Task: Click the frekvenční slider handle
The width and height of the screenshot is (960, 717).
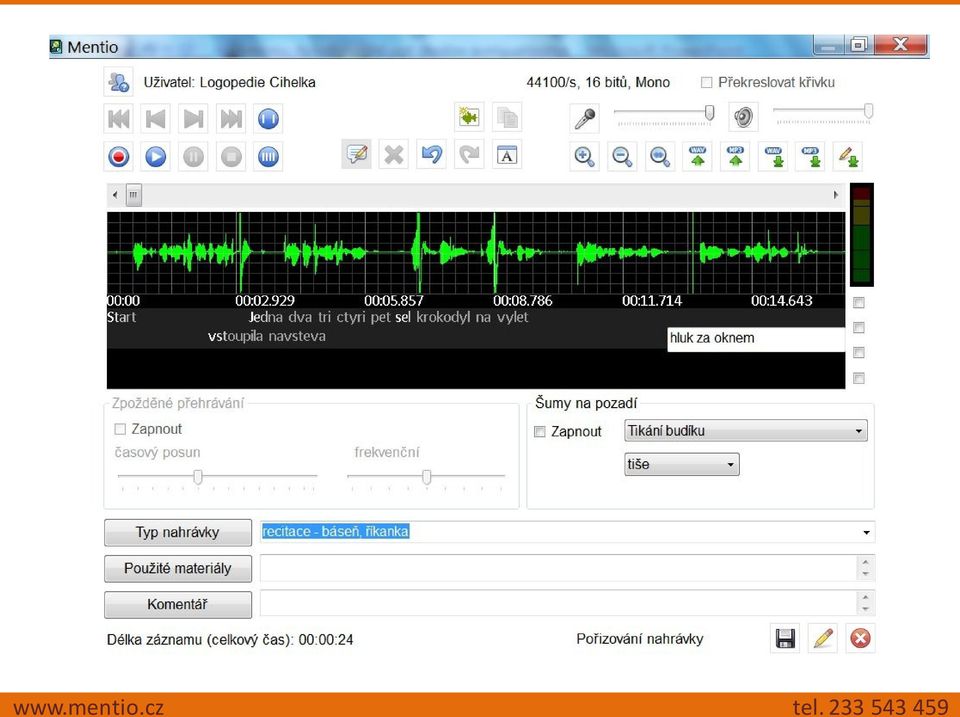Action: (427, 476)
